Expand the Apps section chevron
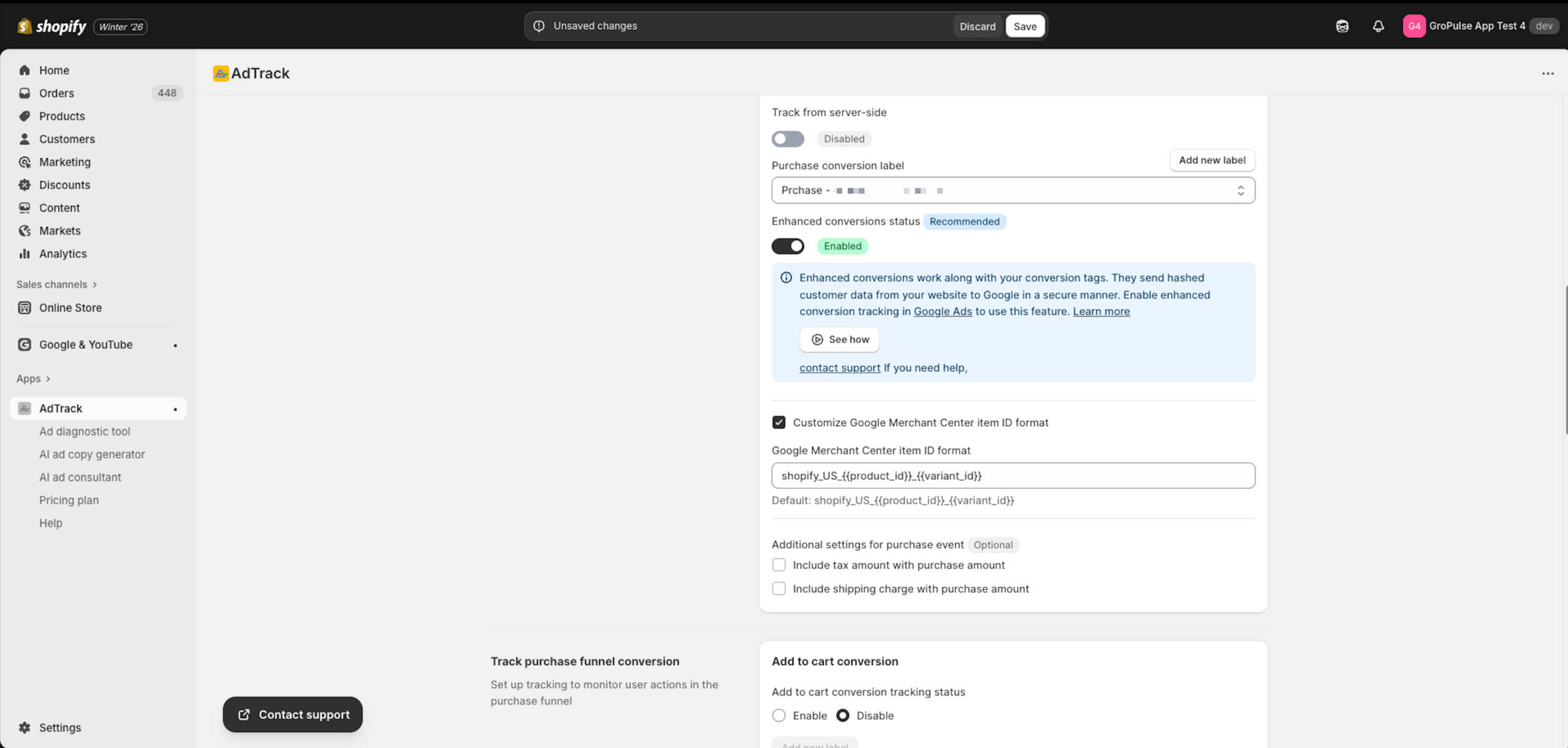 pyautogui.click(x=48, y=379)
